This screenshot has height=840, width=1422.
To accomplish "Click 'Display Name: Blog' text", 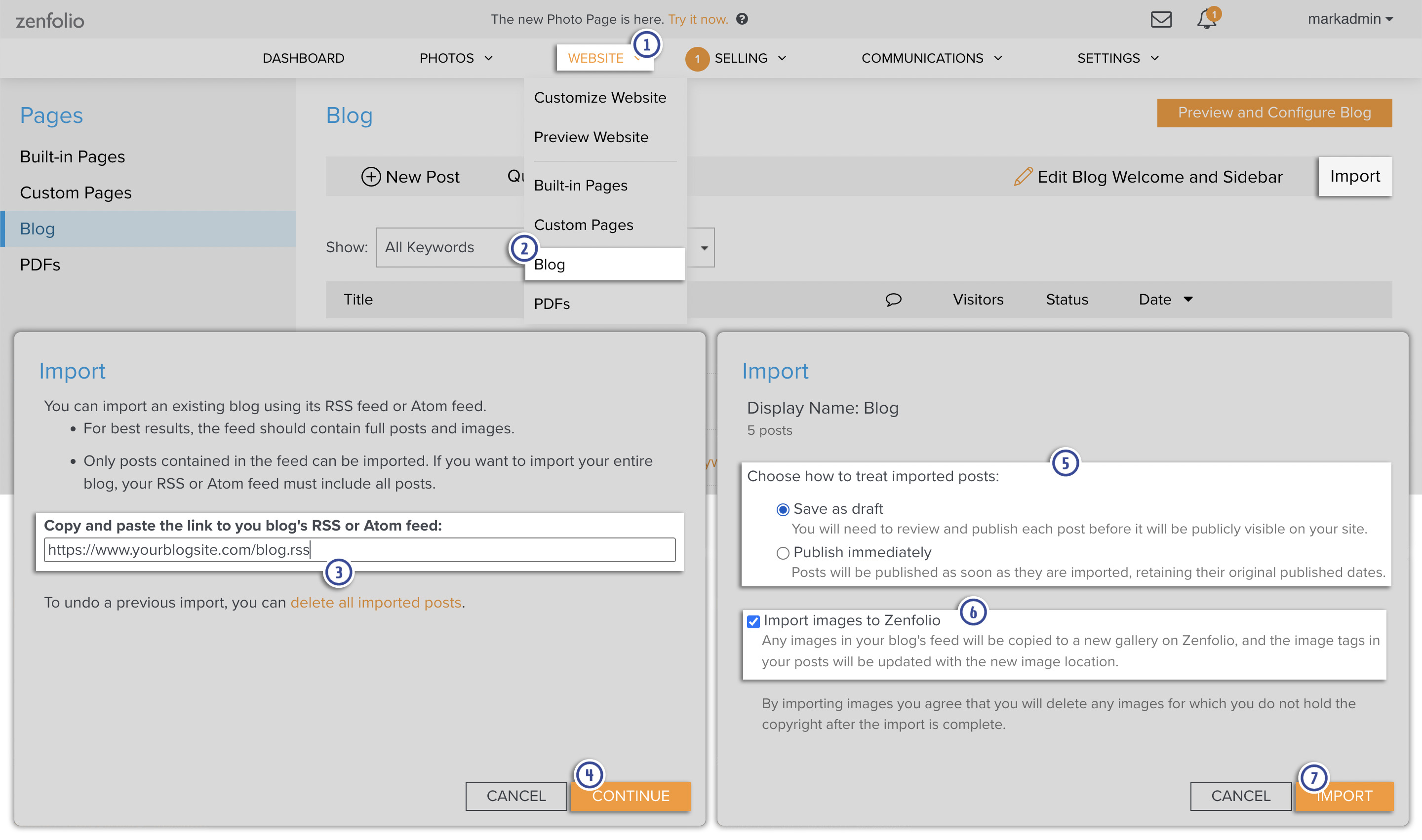I will (x=822, y=408).
